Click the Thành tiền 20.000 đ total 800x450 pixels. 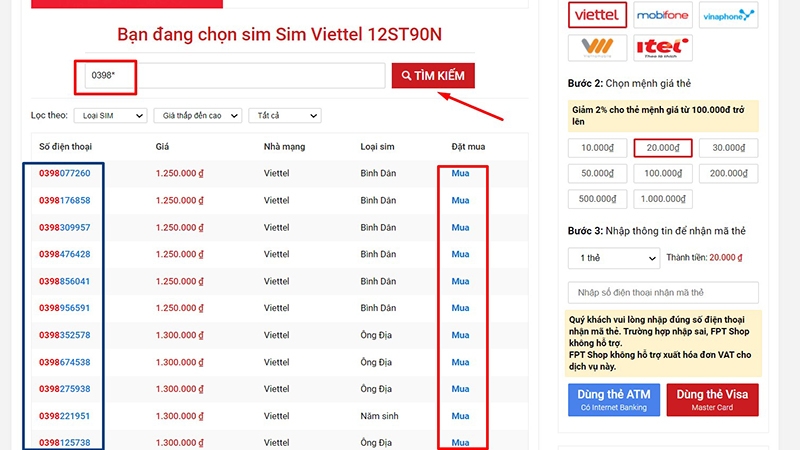coord(704,258)
